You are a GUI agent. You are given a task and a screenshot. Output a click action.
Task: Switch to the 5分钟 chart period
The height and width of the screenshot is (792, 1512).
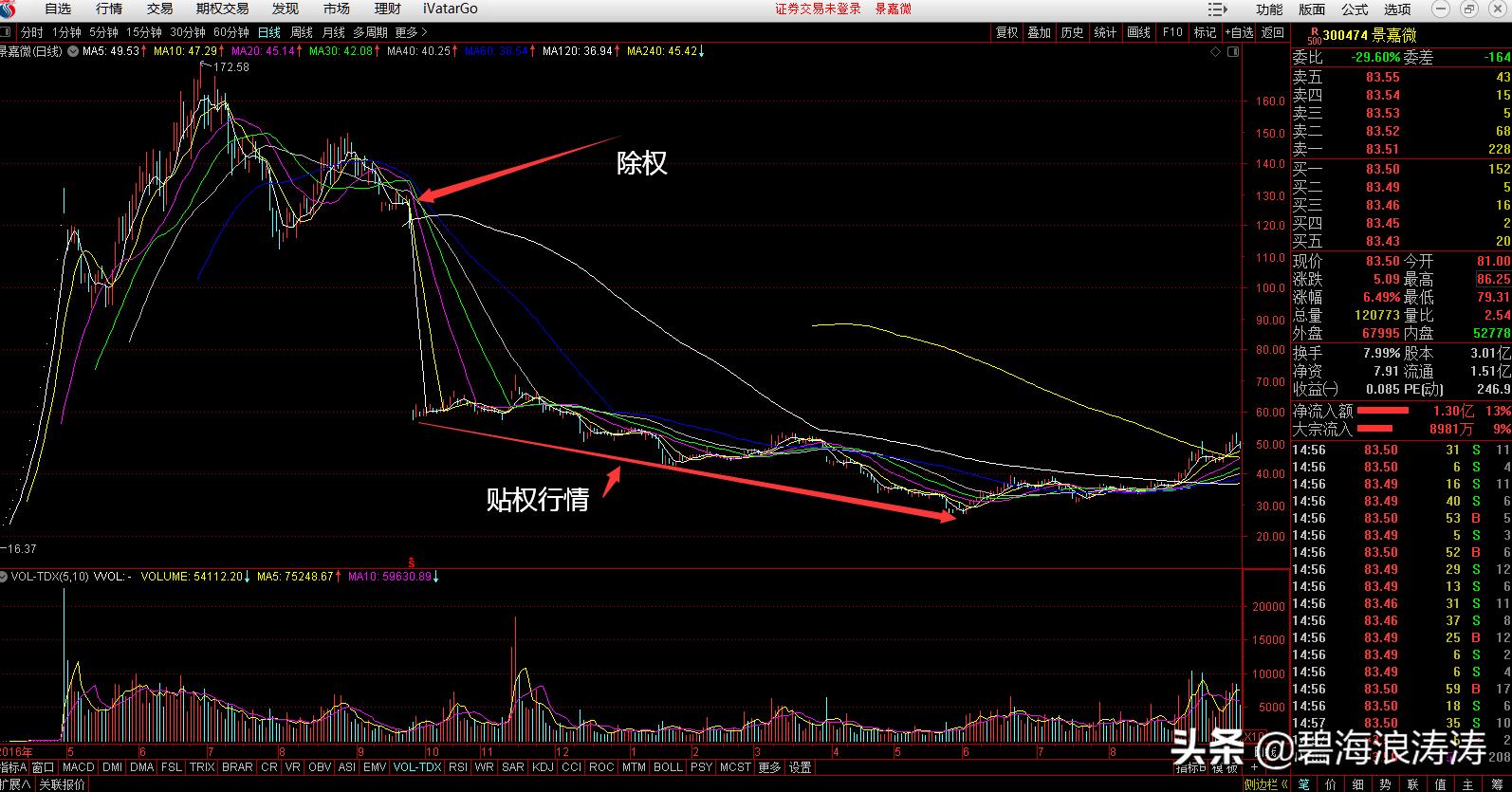(103, 32)
